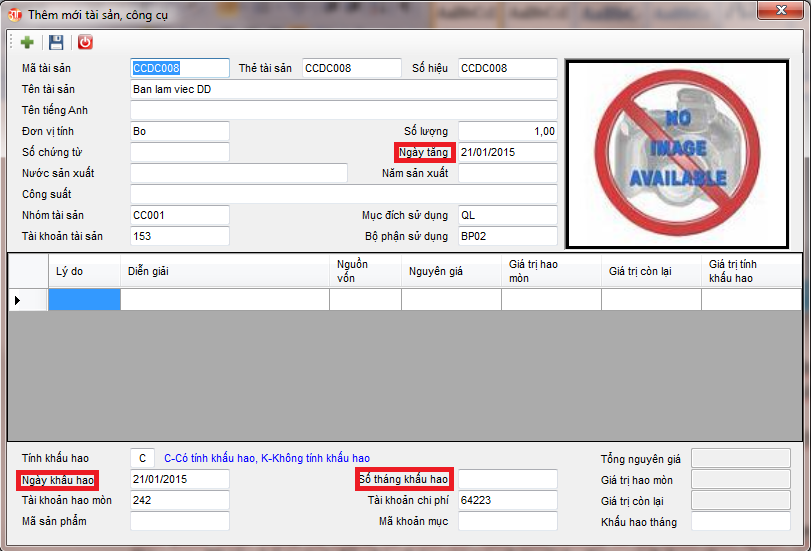Click the Tên tài sản field
811x551 pixels.
tap(343, 89)
